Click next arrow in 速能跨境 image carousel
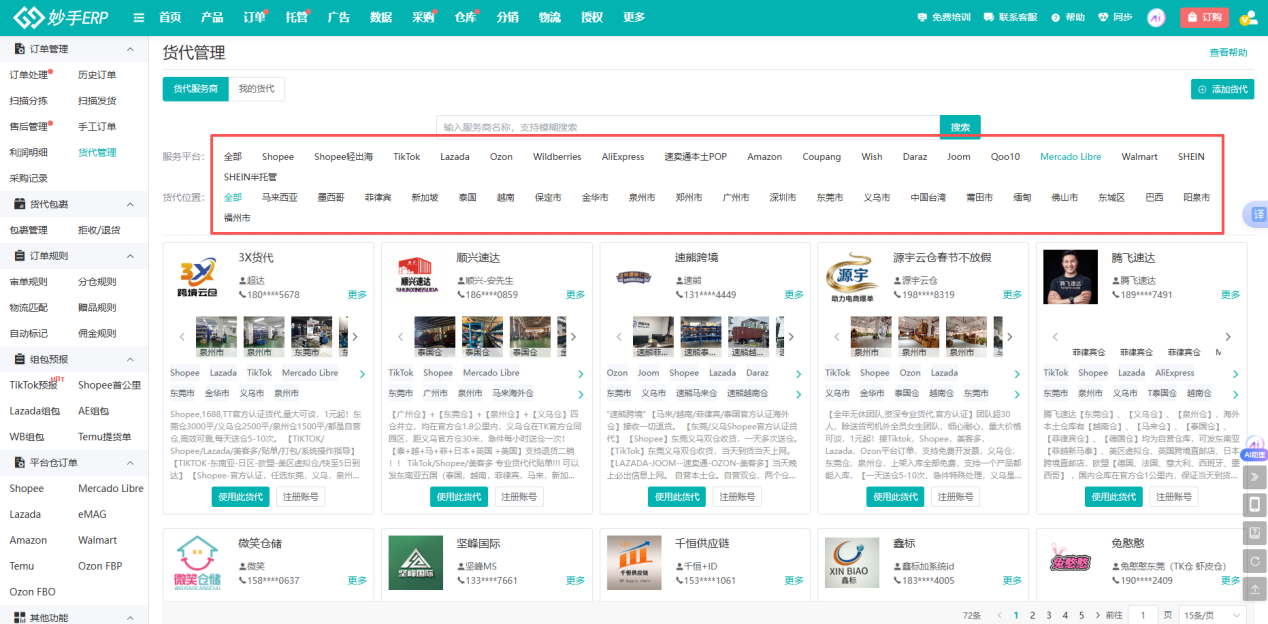 pyautogui.click(x=792, y=337)
